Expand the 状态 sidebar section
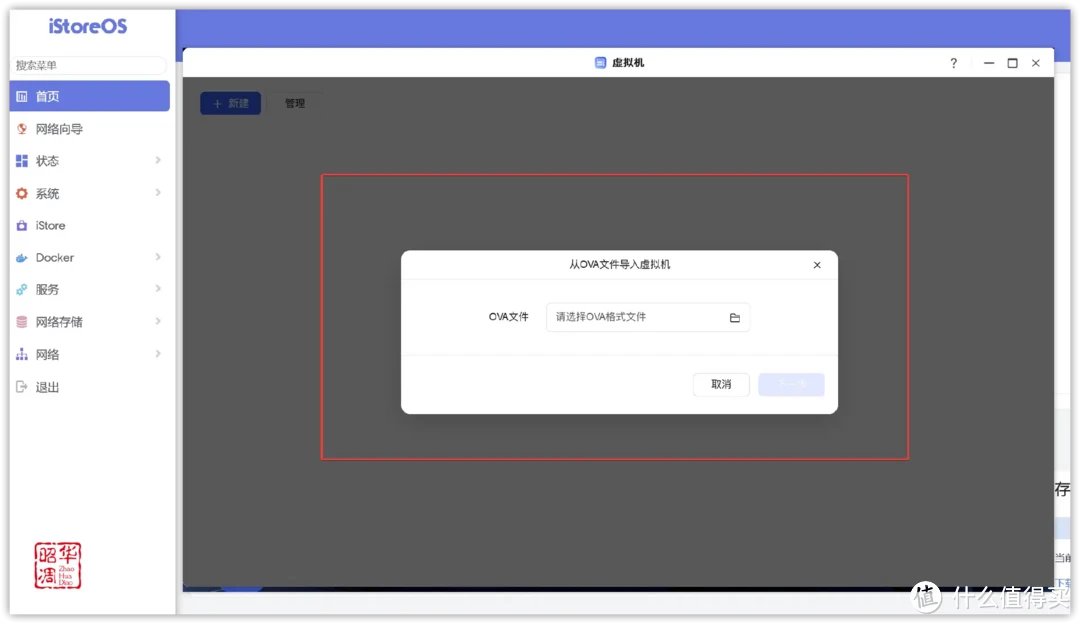Screen dimensions: 1080x624 coord(158,160)
